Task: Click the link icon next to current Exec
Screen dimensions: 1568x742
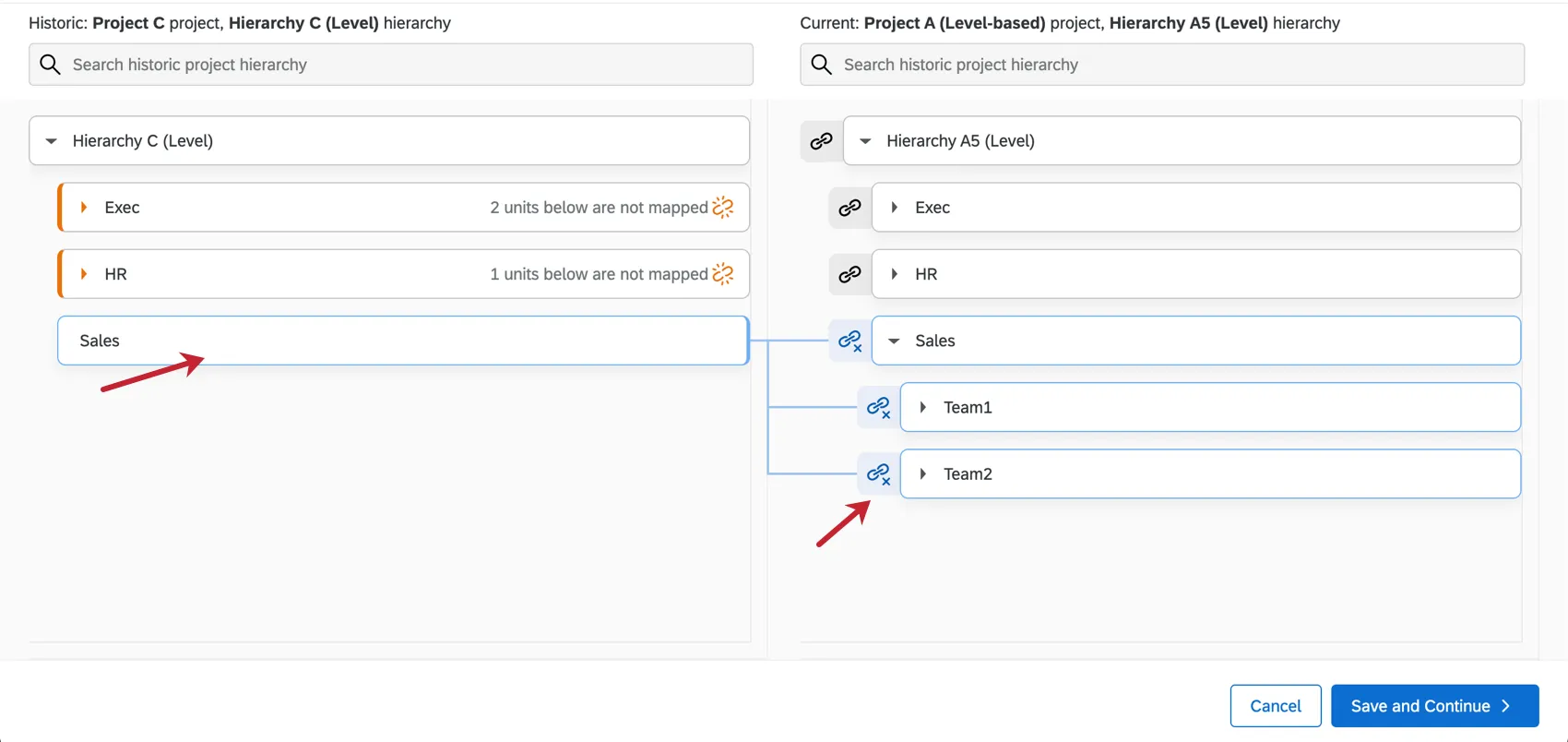Action: [849, 208]
